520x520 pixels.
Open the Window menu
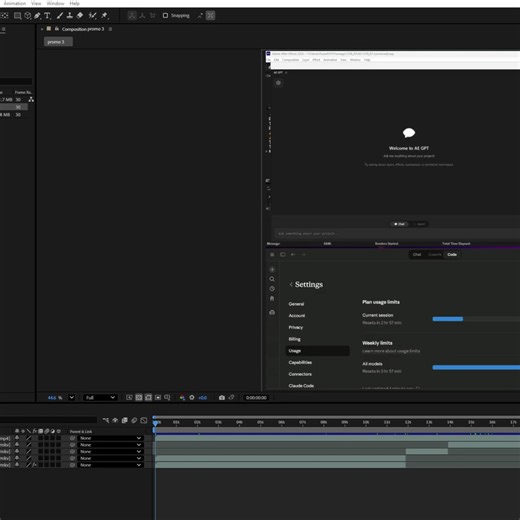click(x=55, y=3)
